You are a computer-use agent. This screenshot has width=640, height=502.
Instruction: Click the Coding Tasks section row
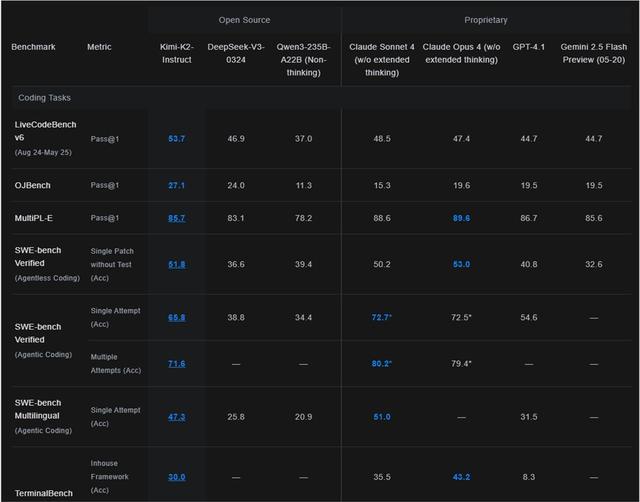[45, 98]
